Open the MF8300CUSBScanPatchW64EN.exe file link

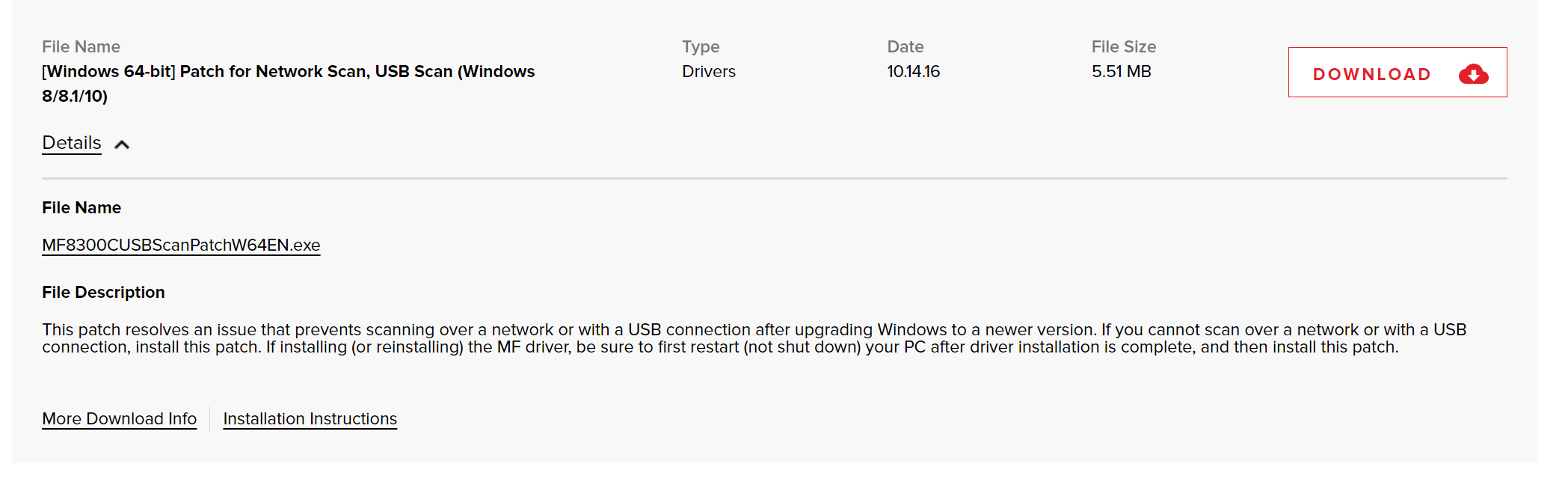[181, 245]
